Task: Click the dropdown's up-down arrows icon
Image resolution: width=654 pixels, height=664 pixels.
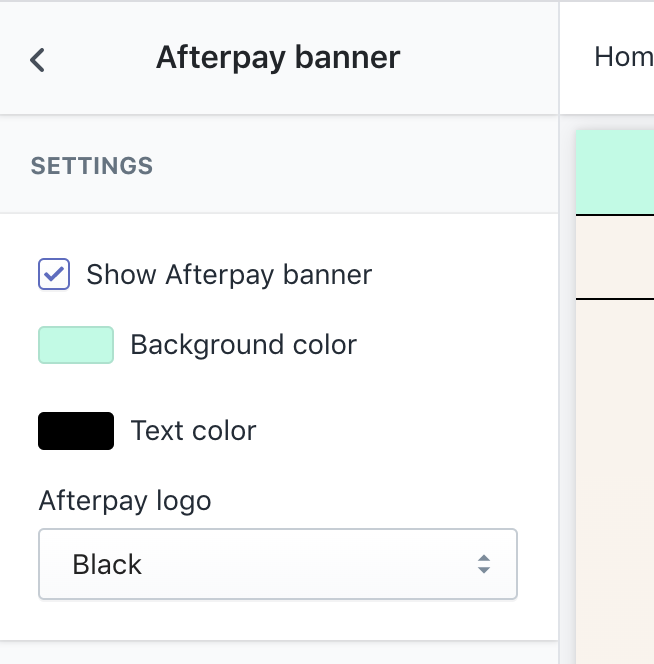Action: tap(484, 564)
